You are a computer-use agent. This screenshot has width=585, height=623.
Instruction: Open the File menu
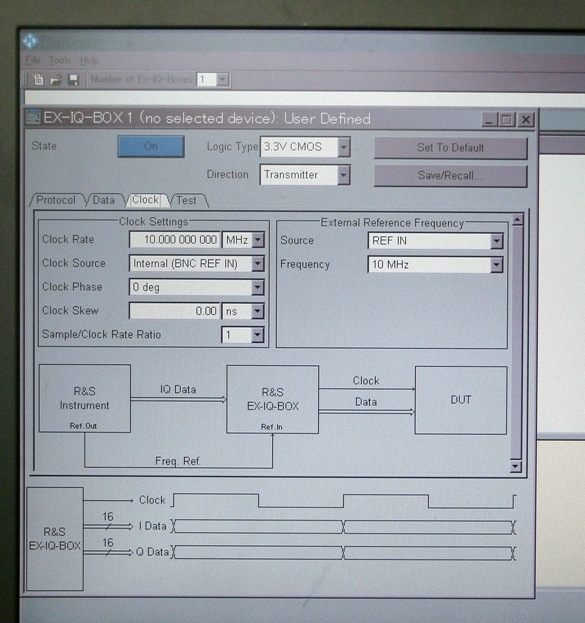(x=33, y=60)
